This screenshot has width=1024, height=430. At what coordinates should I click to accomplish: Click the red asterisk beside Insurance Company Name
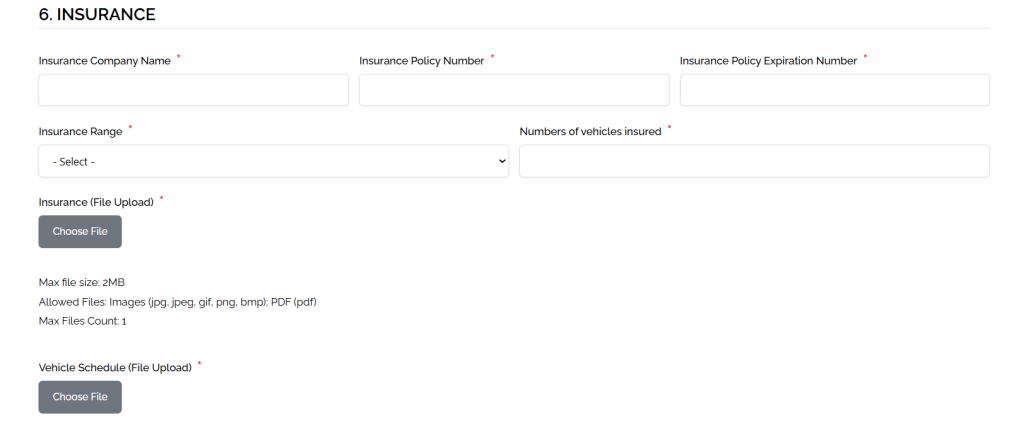pyautogui.click(x=179, y=57)
